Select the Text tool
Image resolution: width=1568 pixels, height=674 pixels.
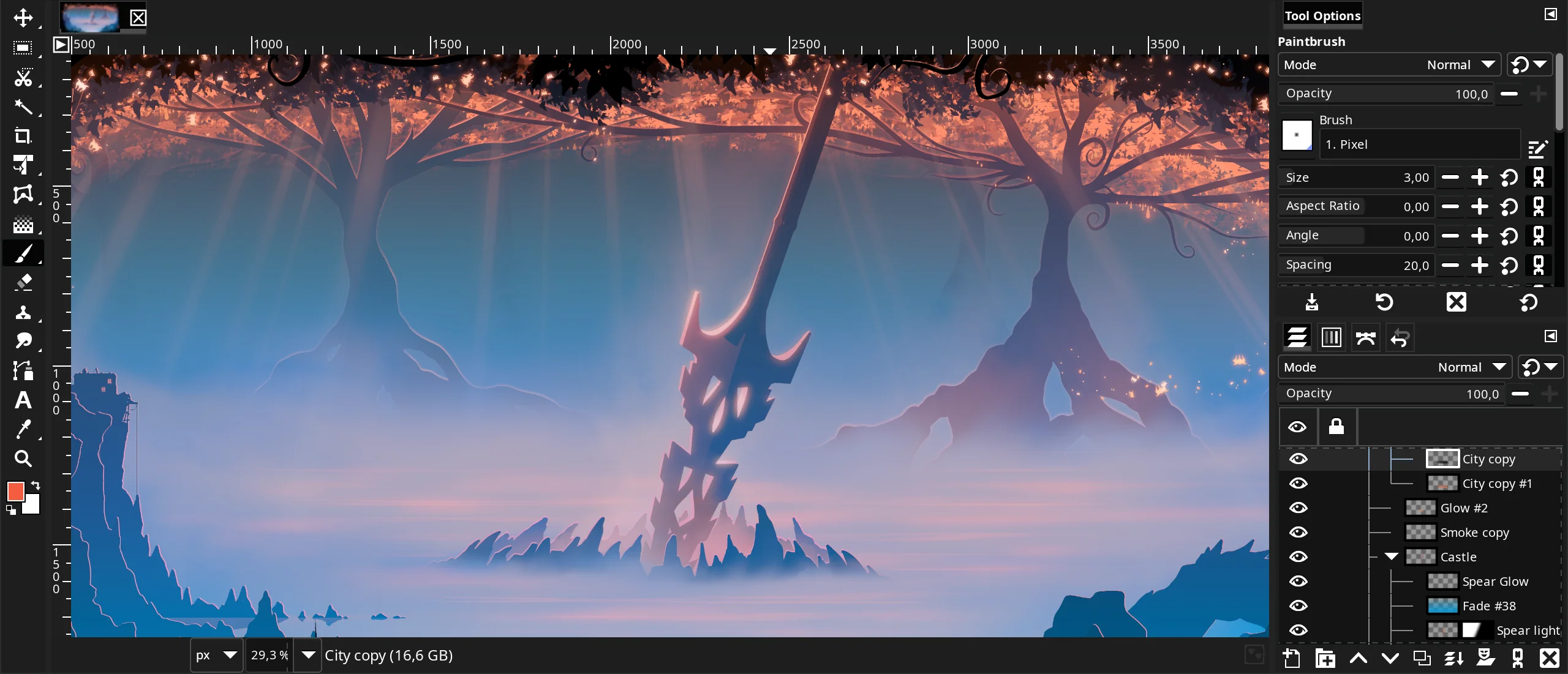coord(23,400)
